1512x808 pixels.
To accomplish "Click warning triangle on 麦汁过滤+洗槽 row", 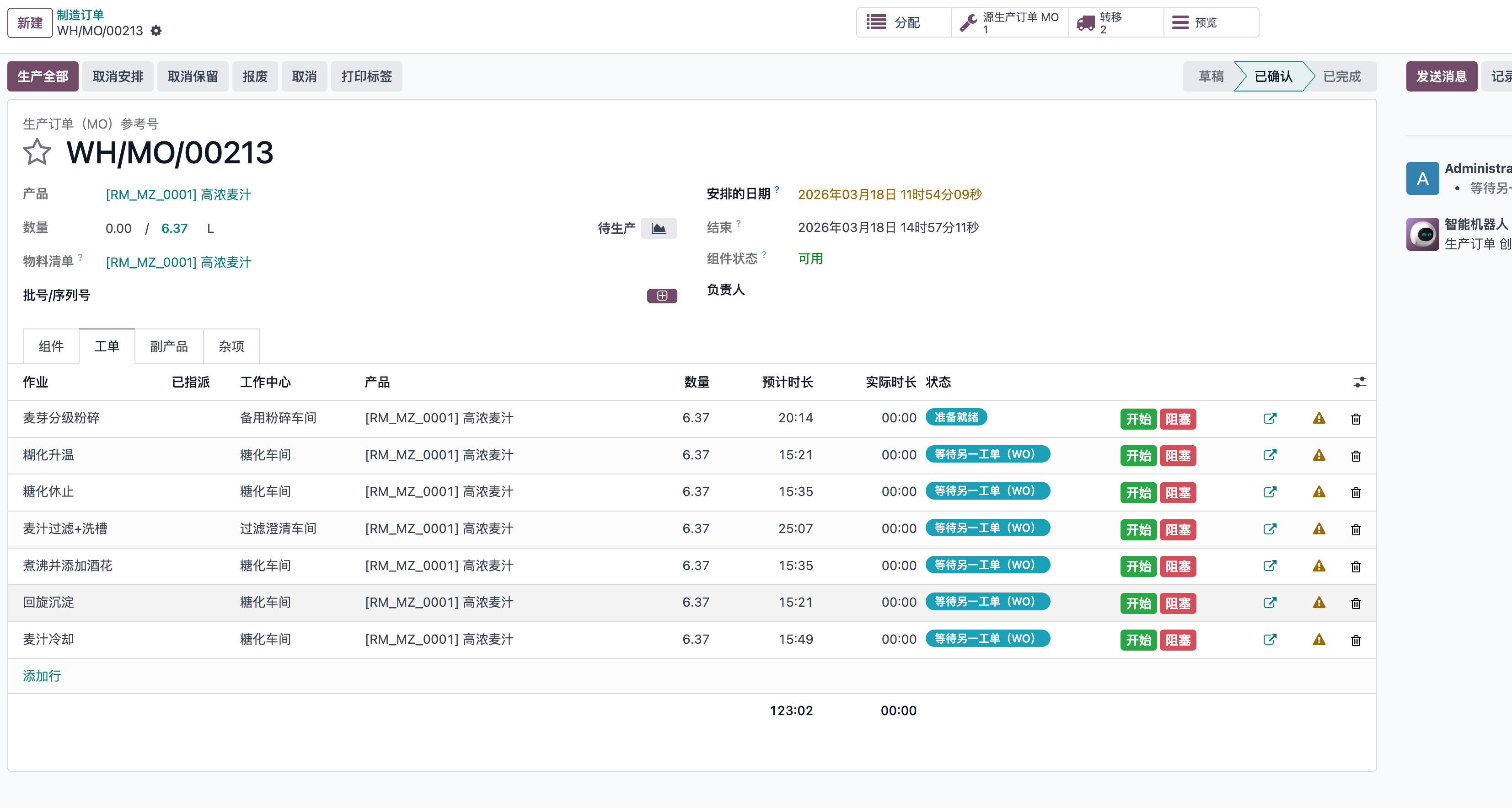I will 1319,529.
